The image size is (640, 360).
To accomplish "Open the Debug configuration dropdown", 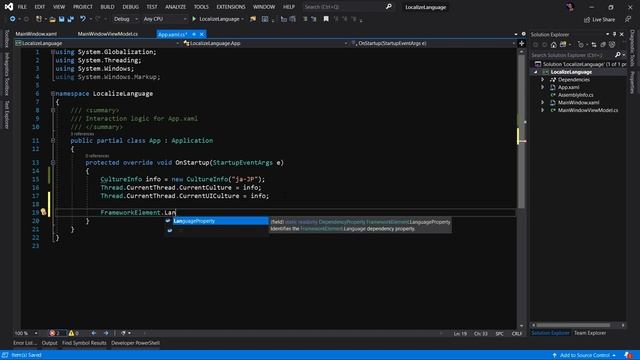I will tap(125, 19).
